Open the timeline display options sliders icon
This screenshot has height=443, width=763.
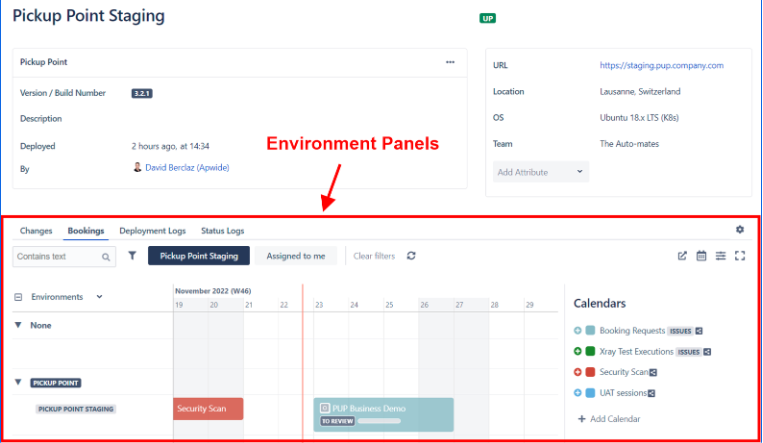click(x=721, y=256)
